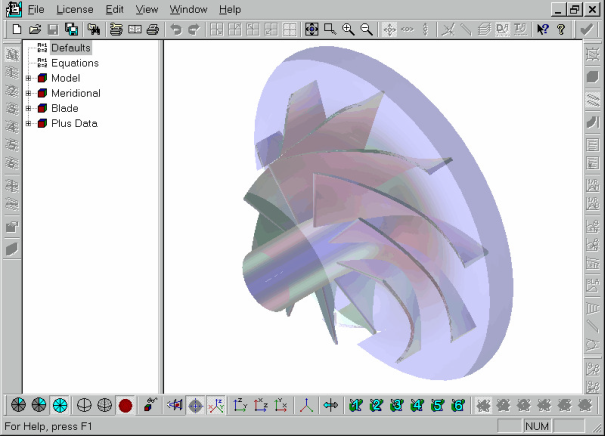Click the Zoom Out magnifier icon

pyautogui.click(x=366, y=30)
